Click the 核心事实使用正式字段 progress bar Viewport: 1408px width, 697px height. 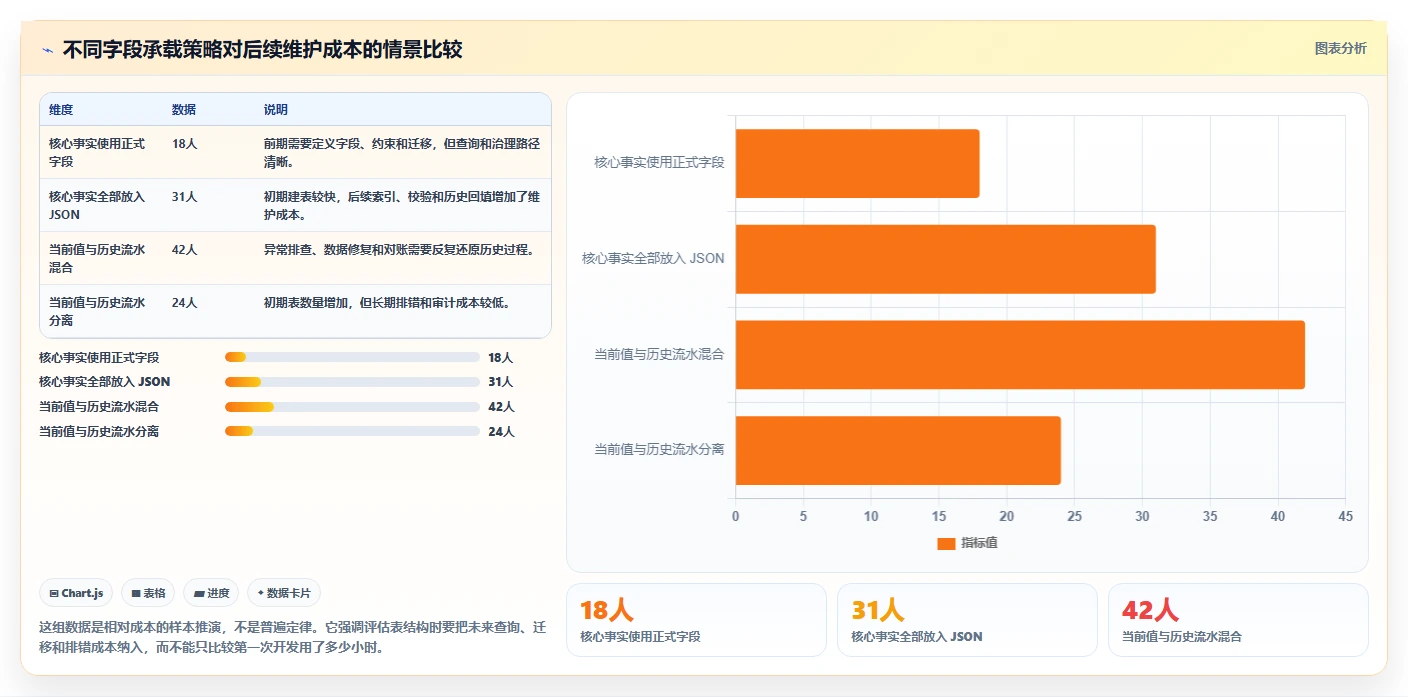[352, 357]
